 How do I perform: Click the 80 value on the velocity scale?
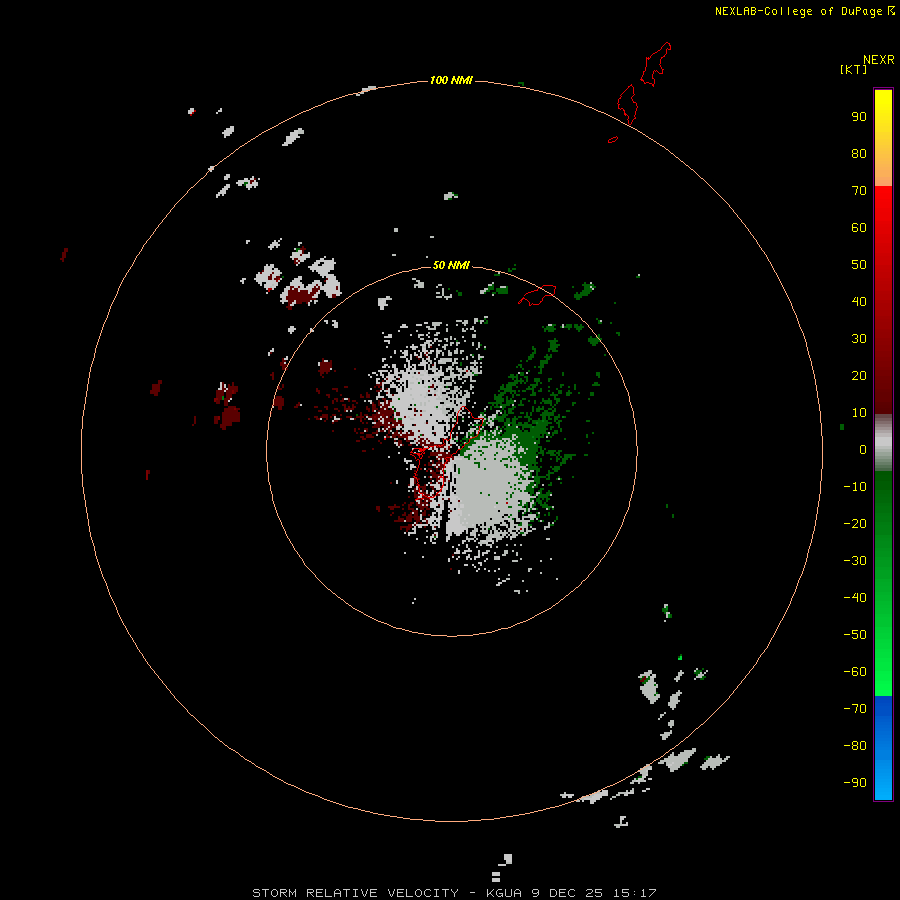(859, 154)
